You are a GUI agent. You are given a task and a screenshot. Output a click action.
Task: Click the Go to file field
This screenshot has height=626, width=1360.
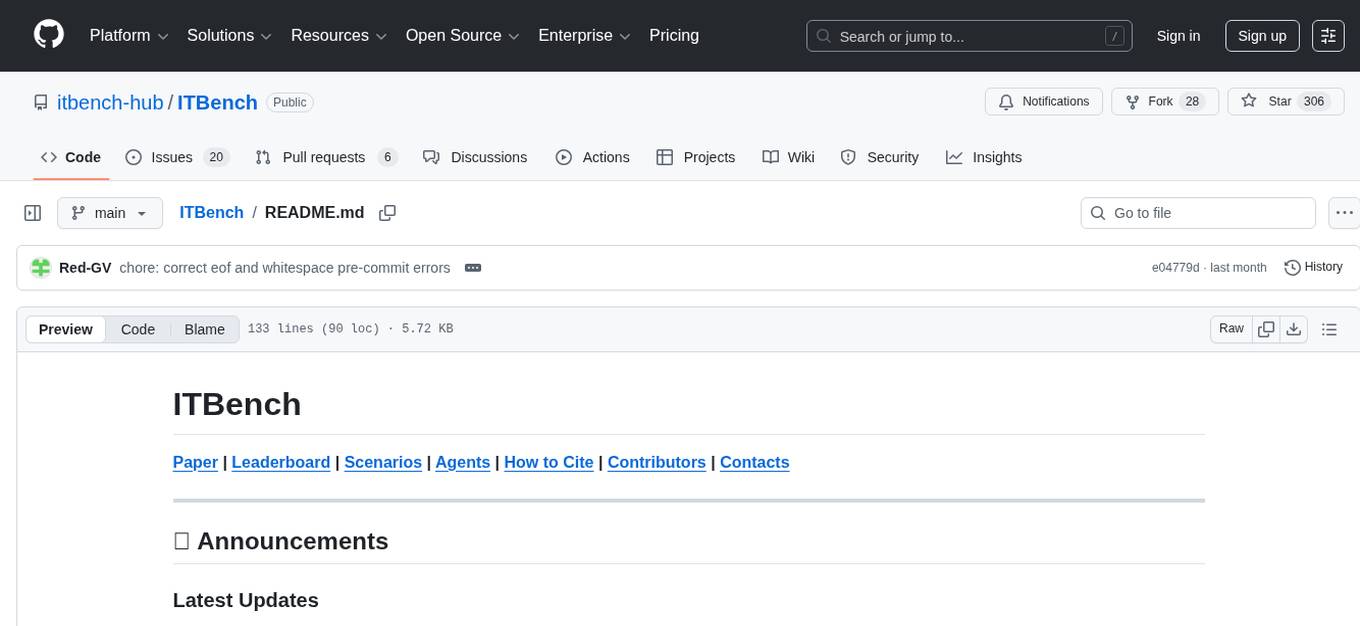tap(1197, 212)
